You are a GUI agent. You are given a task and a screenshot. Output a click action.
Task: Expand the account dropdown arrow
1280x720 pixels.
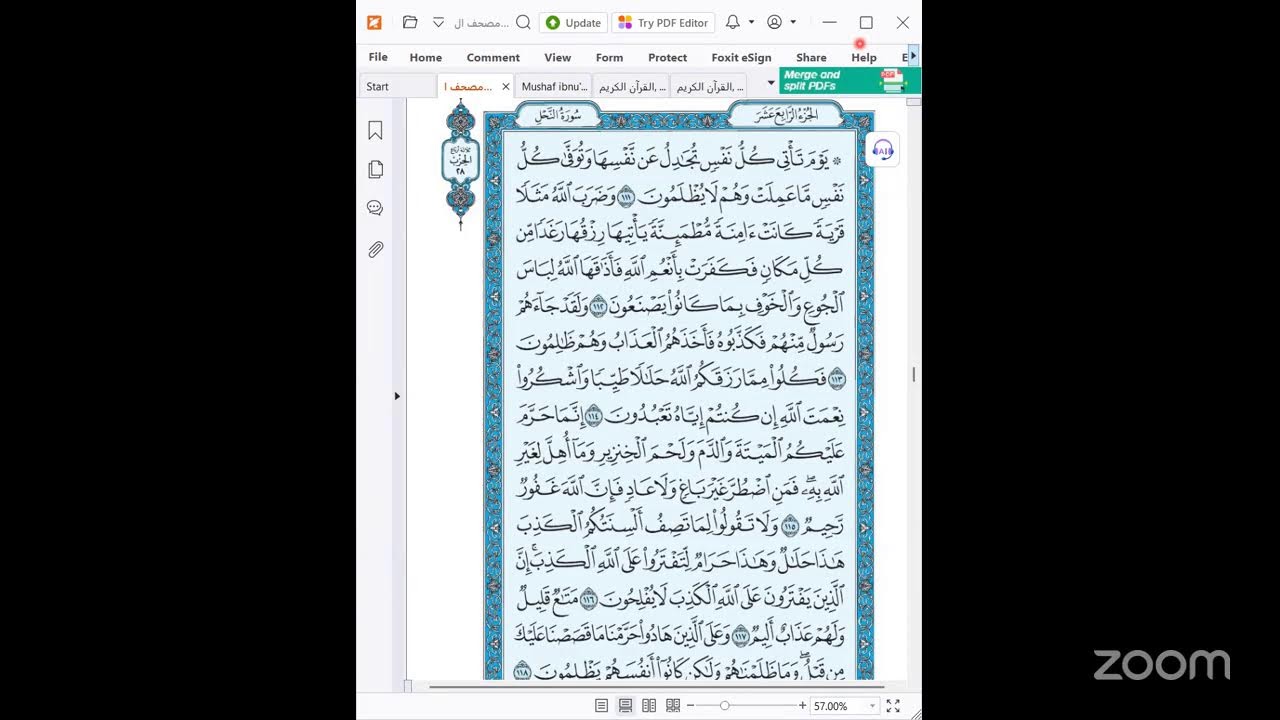pyautogui.click(x=793, y=22)
